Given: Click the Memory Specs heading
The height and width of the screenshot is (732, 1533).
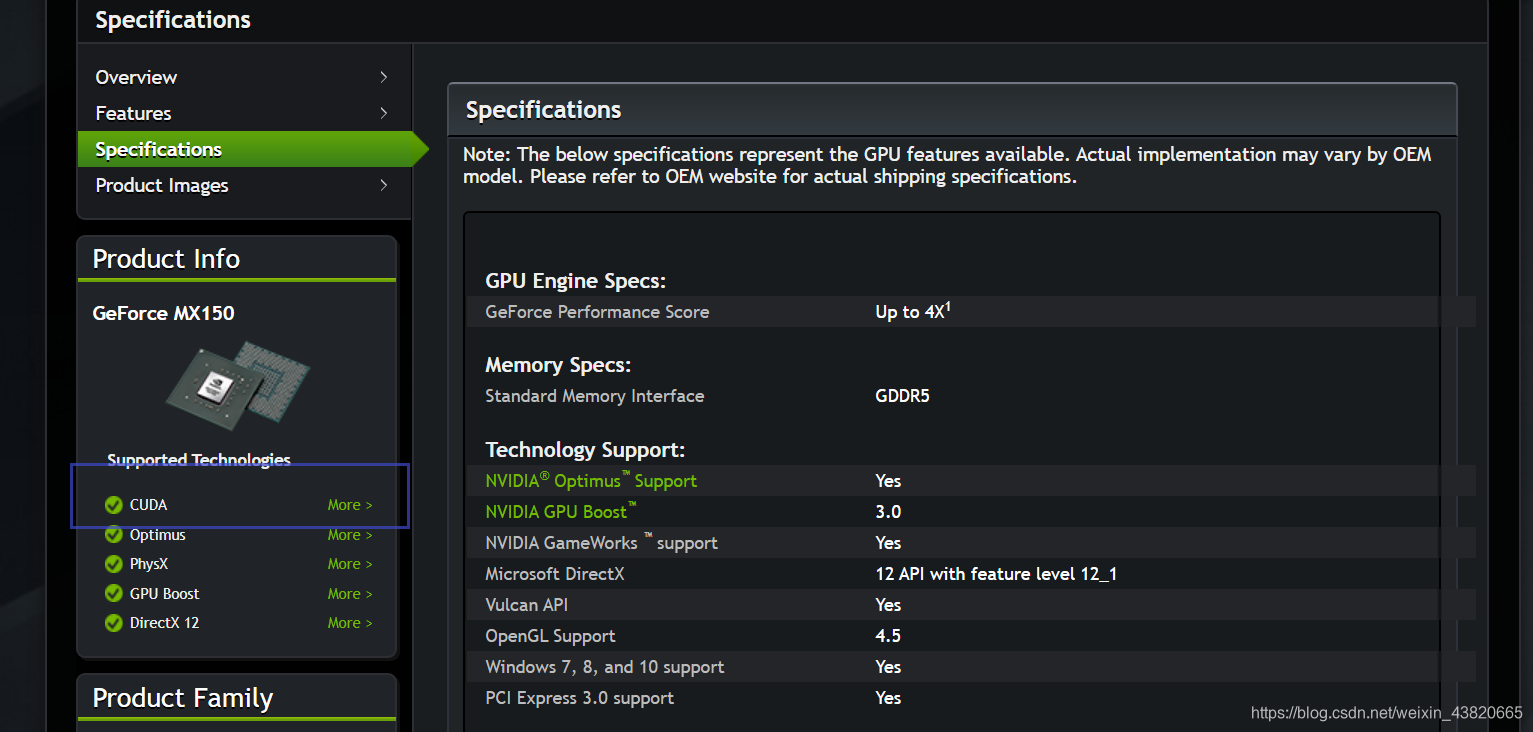Looking at the screenshot, I should pos(558,365).
